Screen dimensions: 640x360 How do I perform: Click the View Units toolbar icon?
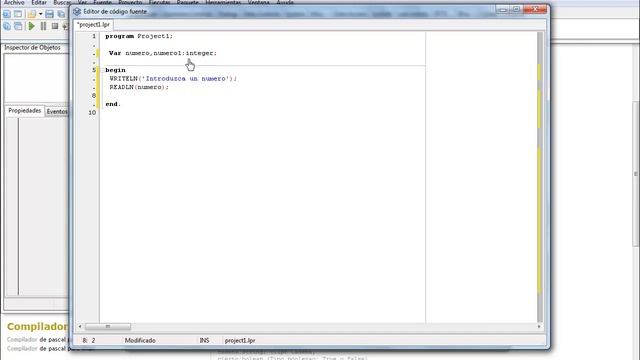point(7,26)
